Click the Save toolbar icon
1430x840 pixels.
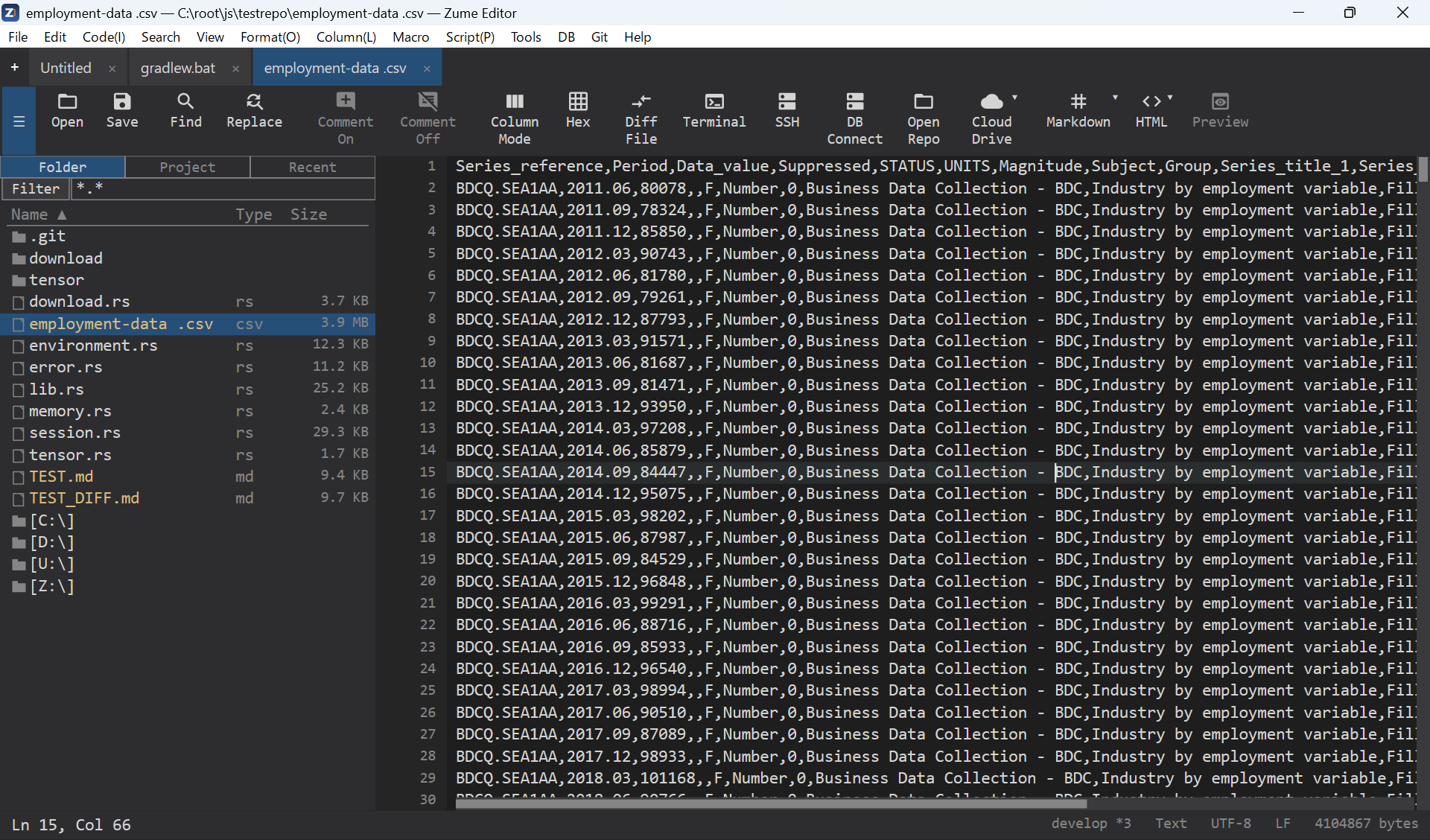[x=122, y=112]
